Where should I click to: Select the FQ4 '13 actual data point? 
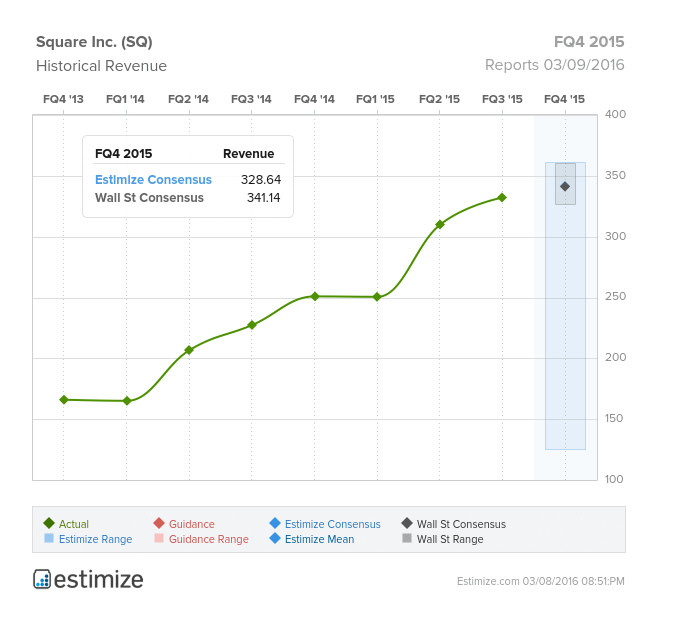[x=64, y=400]
